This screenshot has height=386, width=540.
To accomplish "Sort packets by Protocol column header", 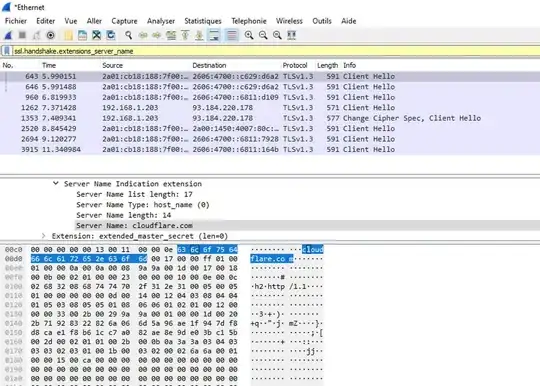I will 295,65.
